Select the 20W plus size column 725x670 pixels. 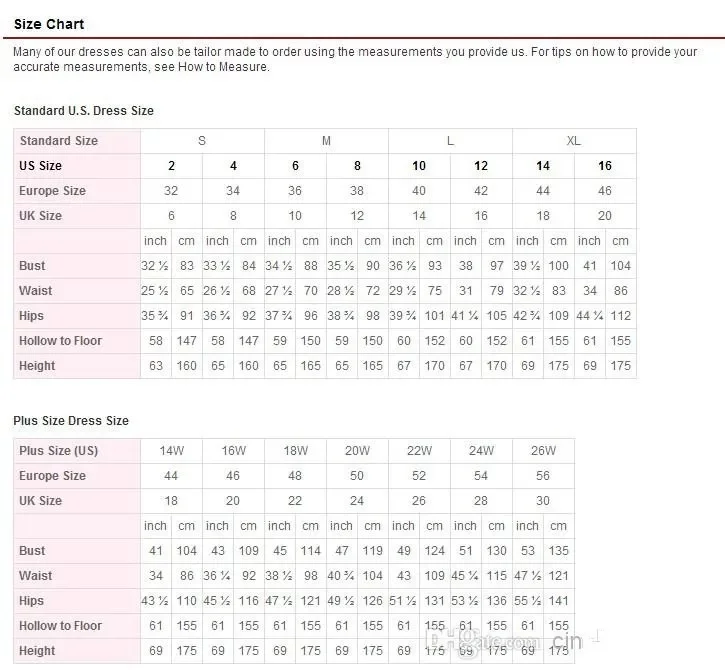357,451
